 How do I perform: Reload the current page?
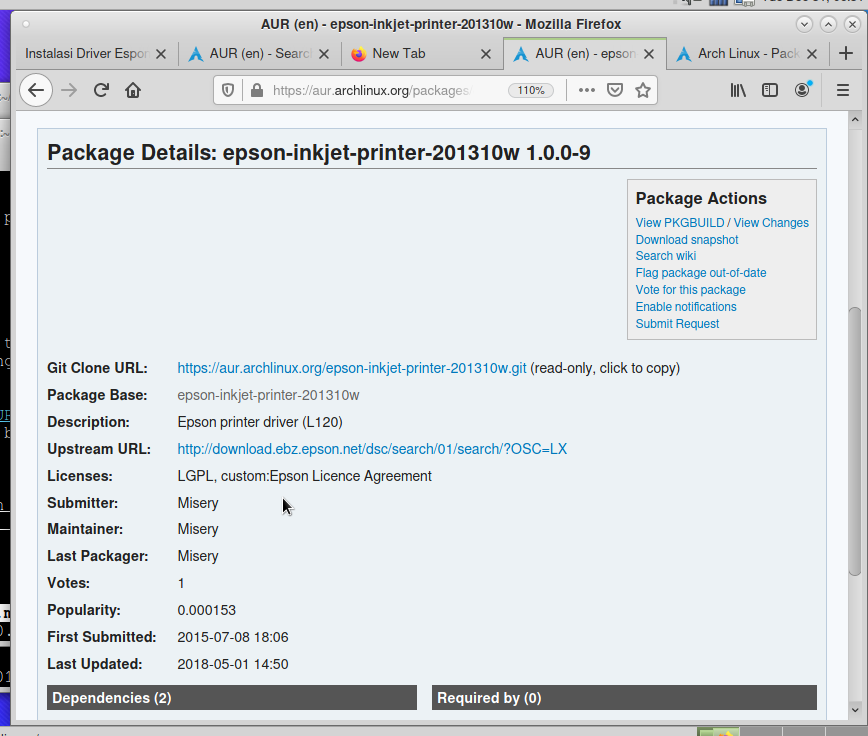point(101,90)
